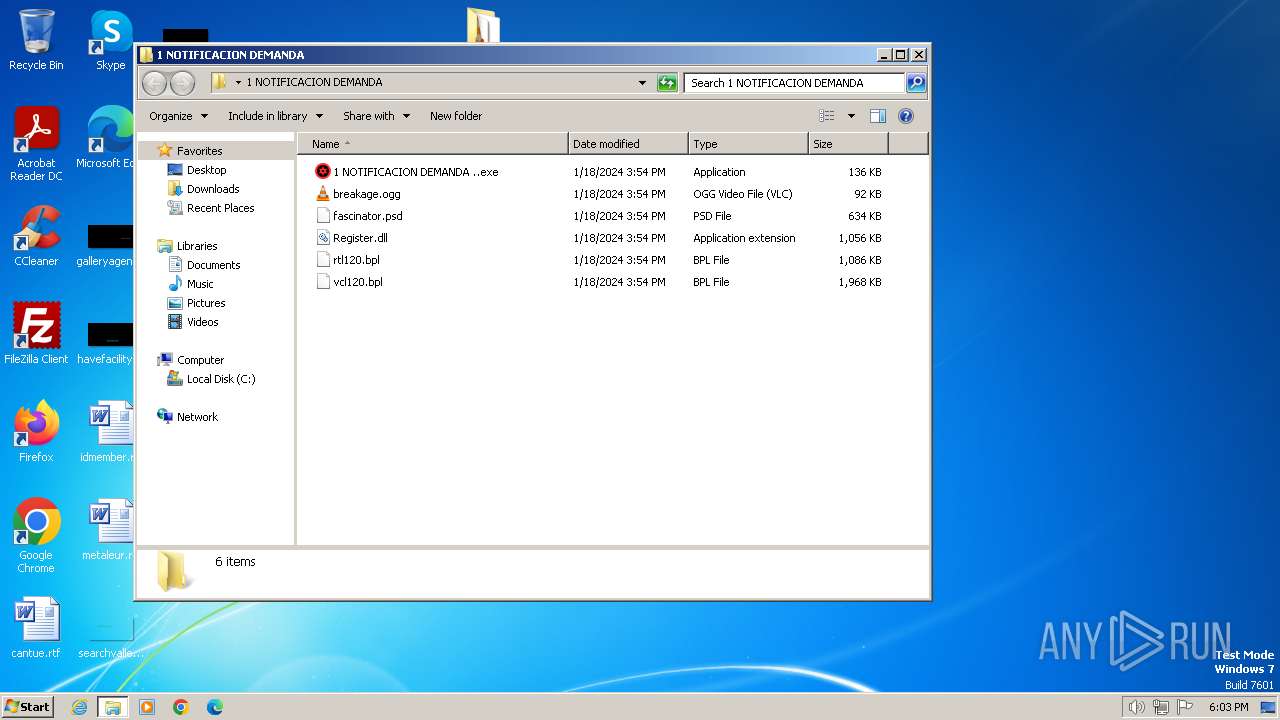Open the CCleaner desktop shortcut
The height and width of the screenshot is (720, 1280).
(36, 237)
